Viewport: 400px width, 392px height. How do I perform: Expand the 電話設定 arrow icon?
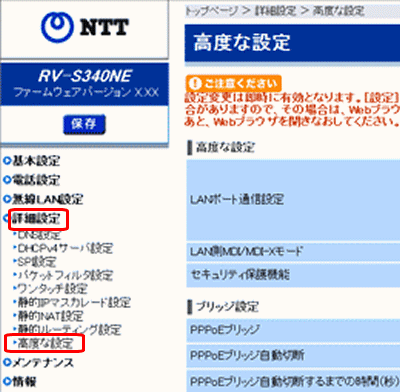(7, 180)
